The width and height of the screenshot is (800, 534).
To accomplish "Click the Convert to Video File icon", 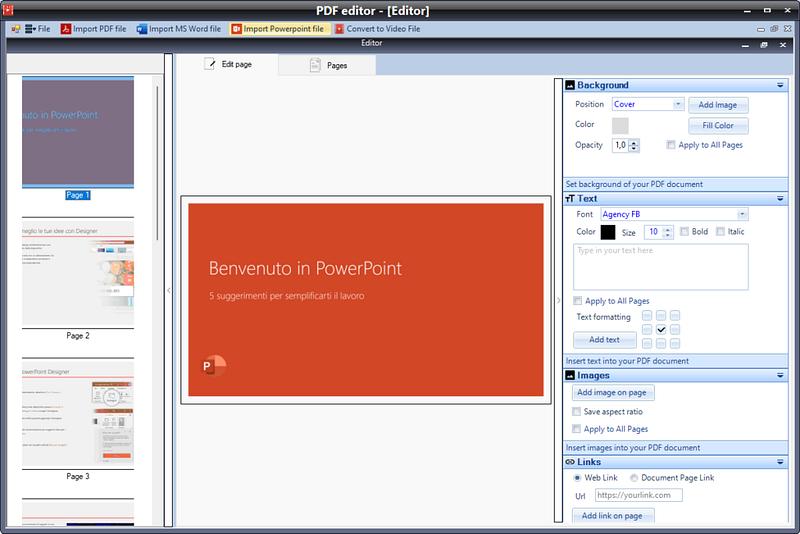I will pyautogui.click(x=339, y=29).
